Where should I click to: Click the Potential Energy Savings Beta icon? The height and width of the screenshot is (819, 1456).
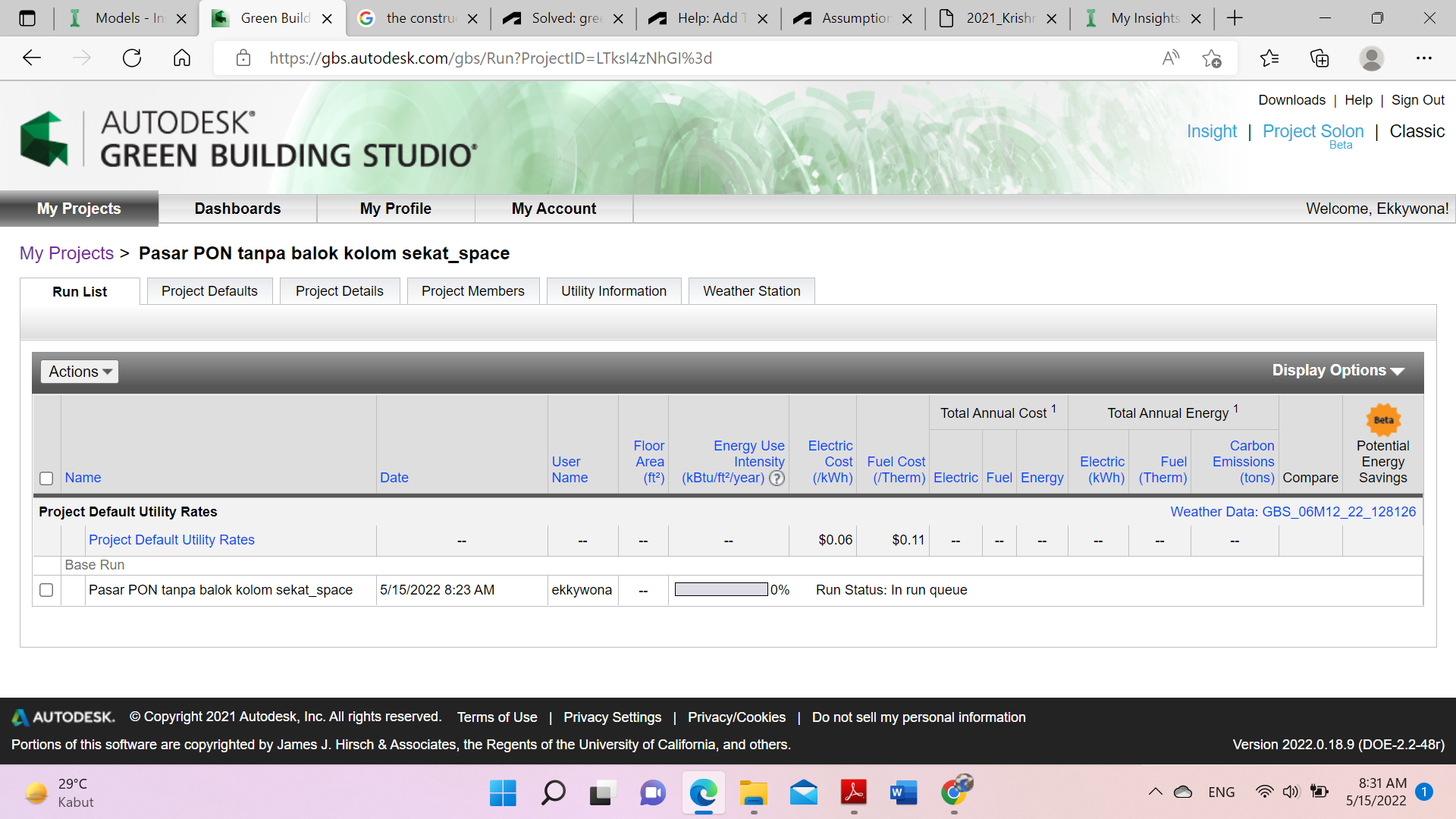pyautogui.click(x=1382, y=420)
